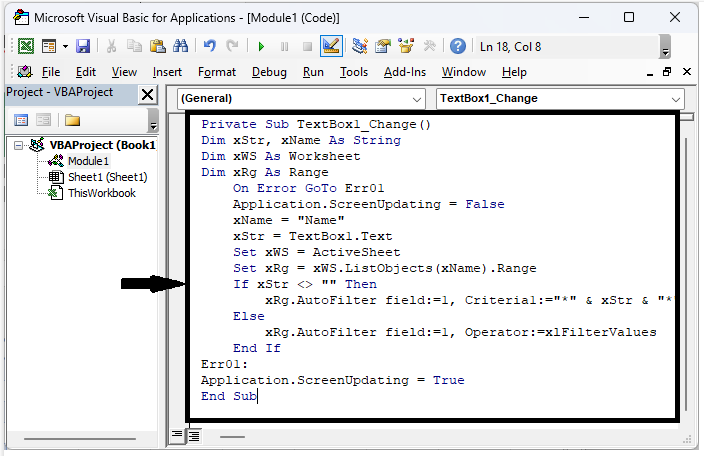
Task: Click the View Object icon in Project pane
Action: tap(44, 120)
